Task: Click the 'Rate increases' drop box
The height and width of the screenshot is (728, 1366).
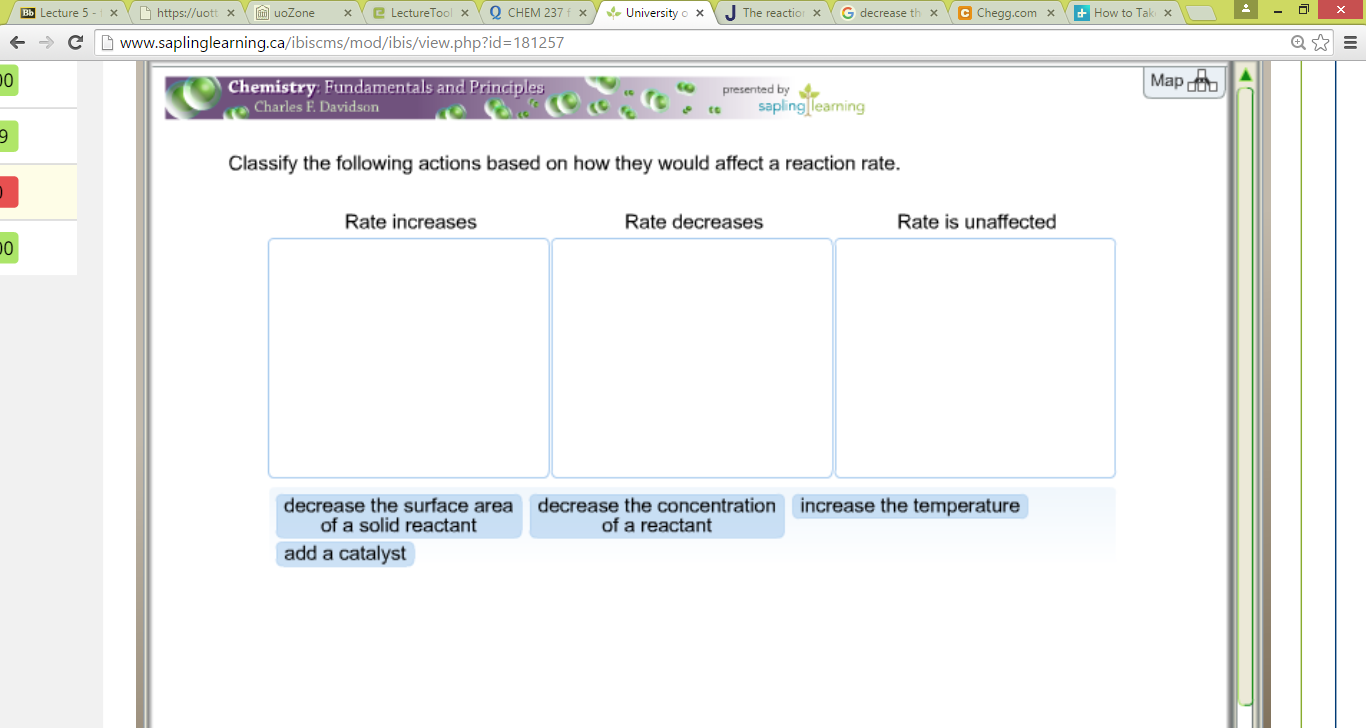Action: pos(408,356)
